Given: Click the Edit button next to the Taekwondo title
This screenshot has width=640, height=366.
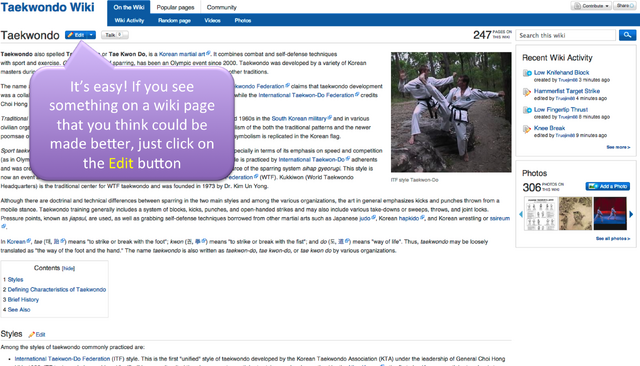Looking at the screenshot, I should pyautogui.click(x=76, y=35).
